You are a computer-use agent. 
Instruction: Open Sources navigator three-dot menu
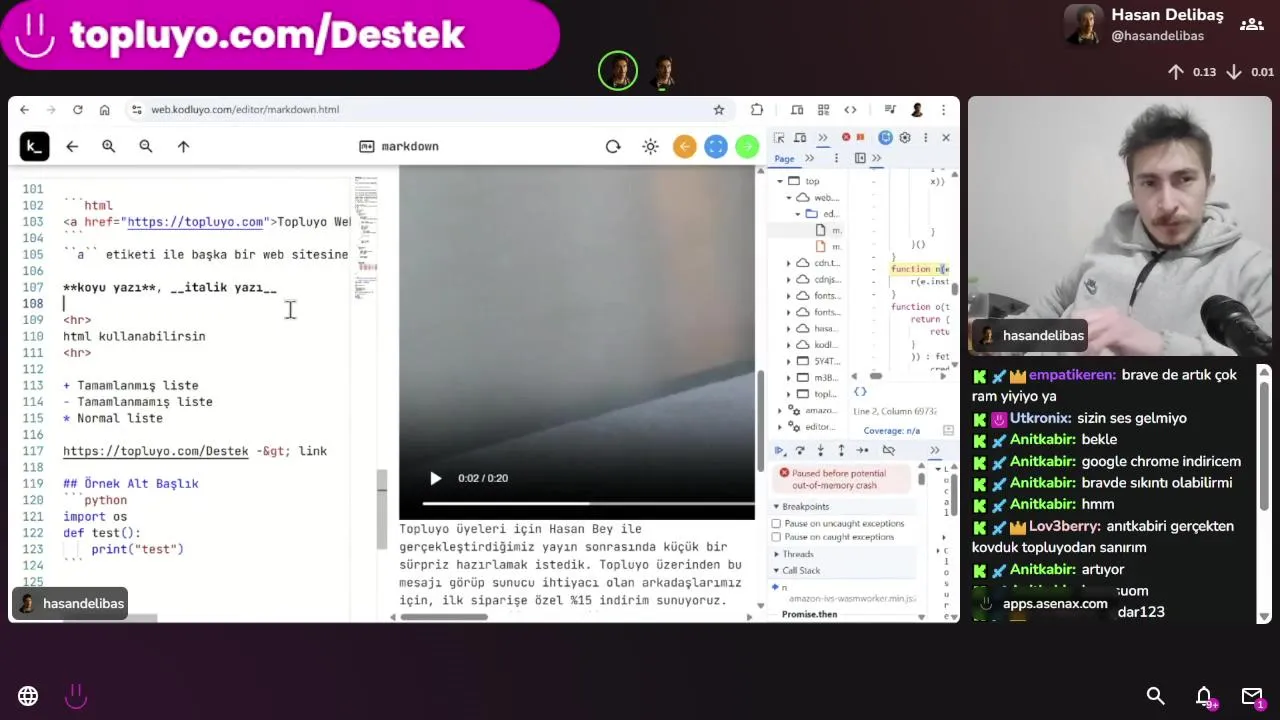tap(836, 158)
